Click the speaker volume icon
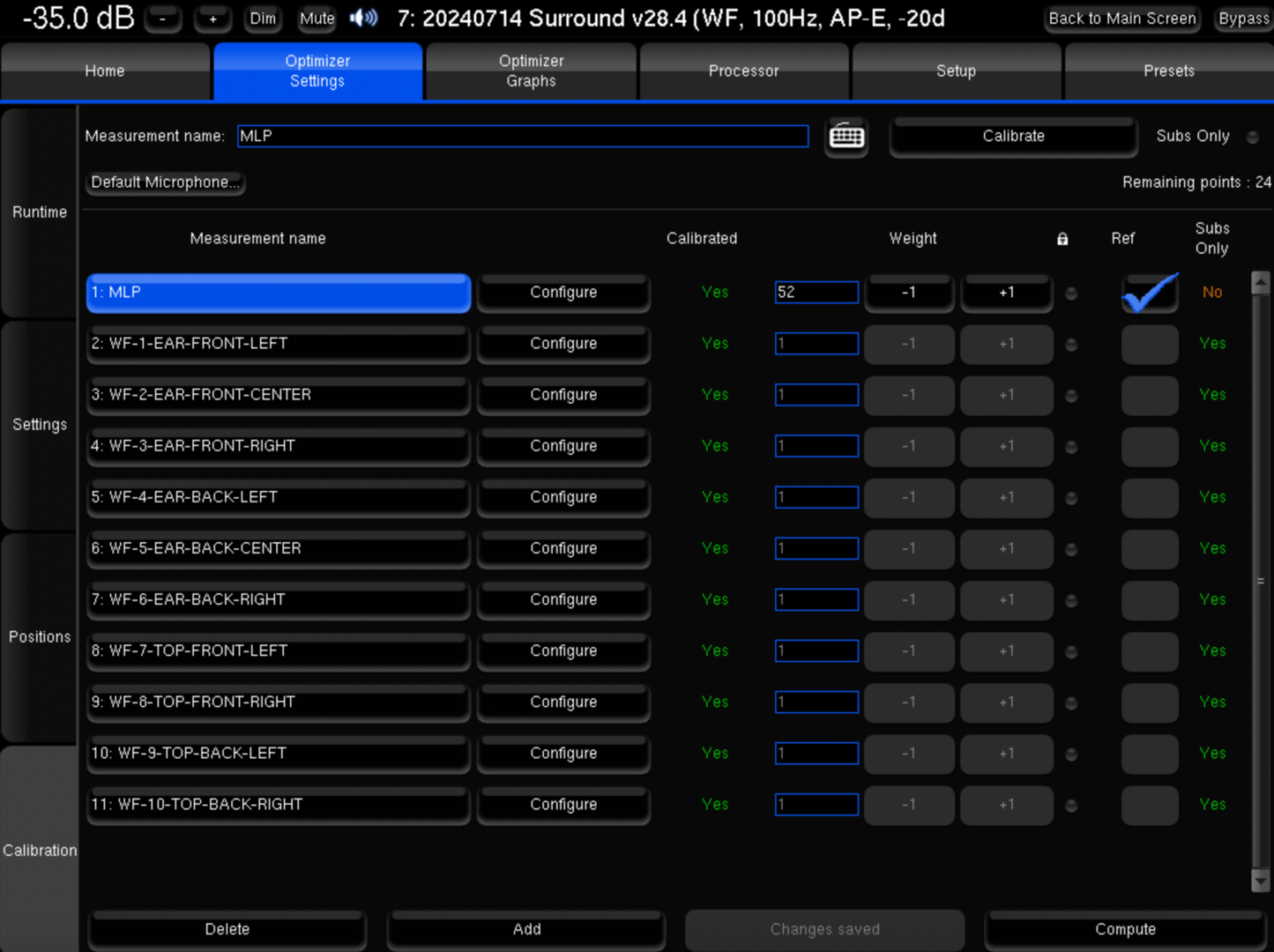Screen dimensions: 1274x952 click(x=363, y=19)
